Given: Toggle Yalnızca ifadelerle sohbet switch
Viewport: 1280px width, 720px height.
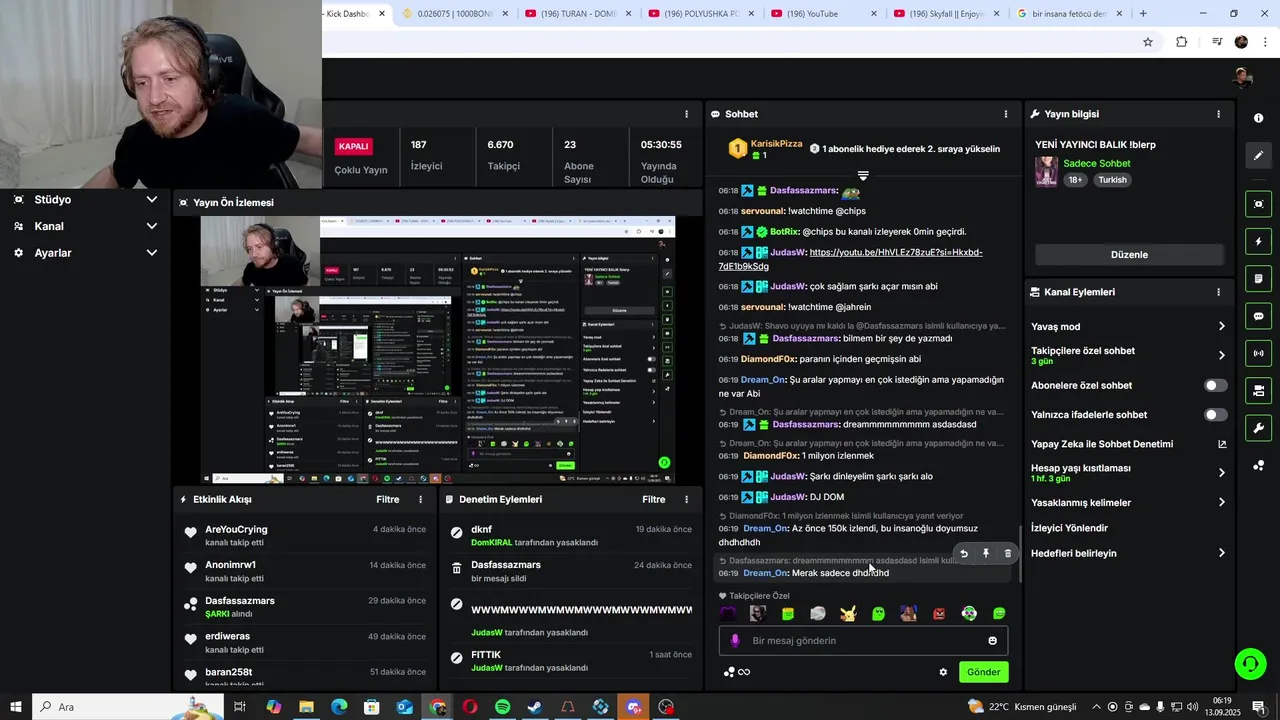Looking at the screenshot, I should (x=1215, y=415).
